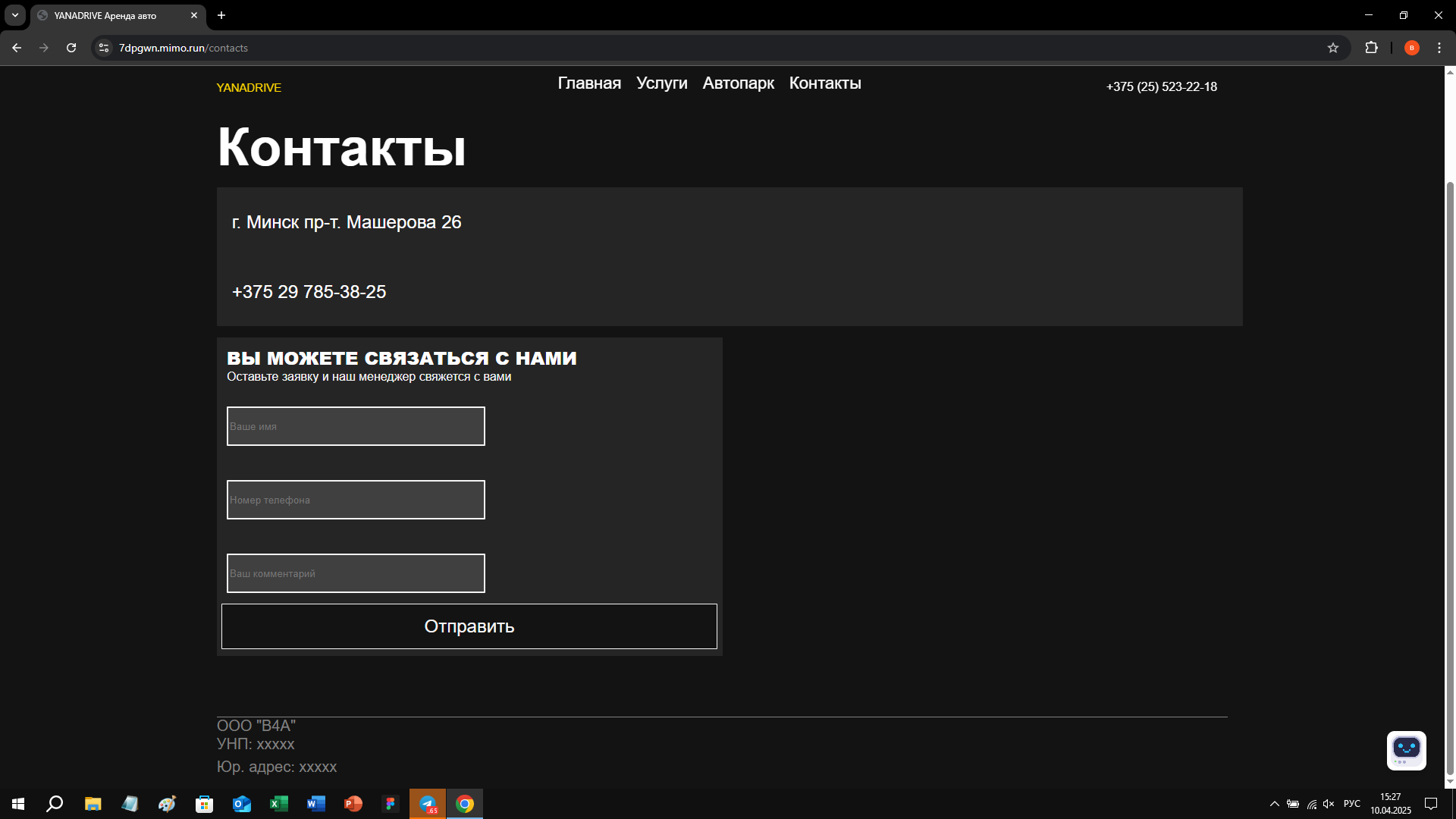Image resolution: width=1456 pixels, height=819 pixels.
Task: Launch Figma from the taskbar
Action: [391, 804]
